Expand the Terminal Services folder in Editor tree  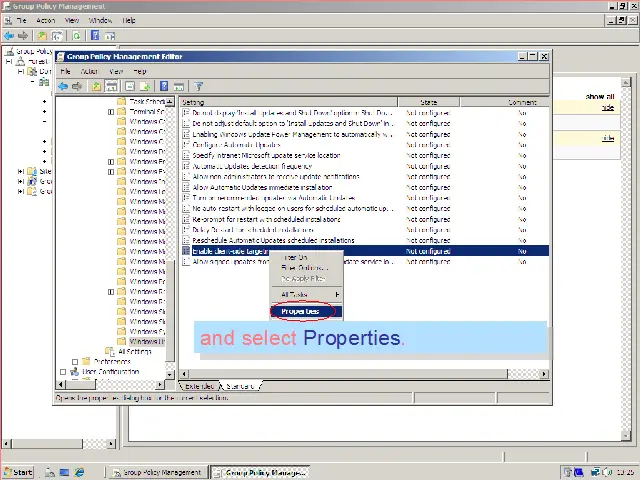point(111,111)
